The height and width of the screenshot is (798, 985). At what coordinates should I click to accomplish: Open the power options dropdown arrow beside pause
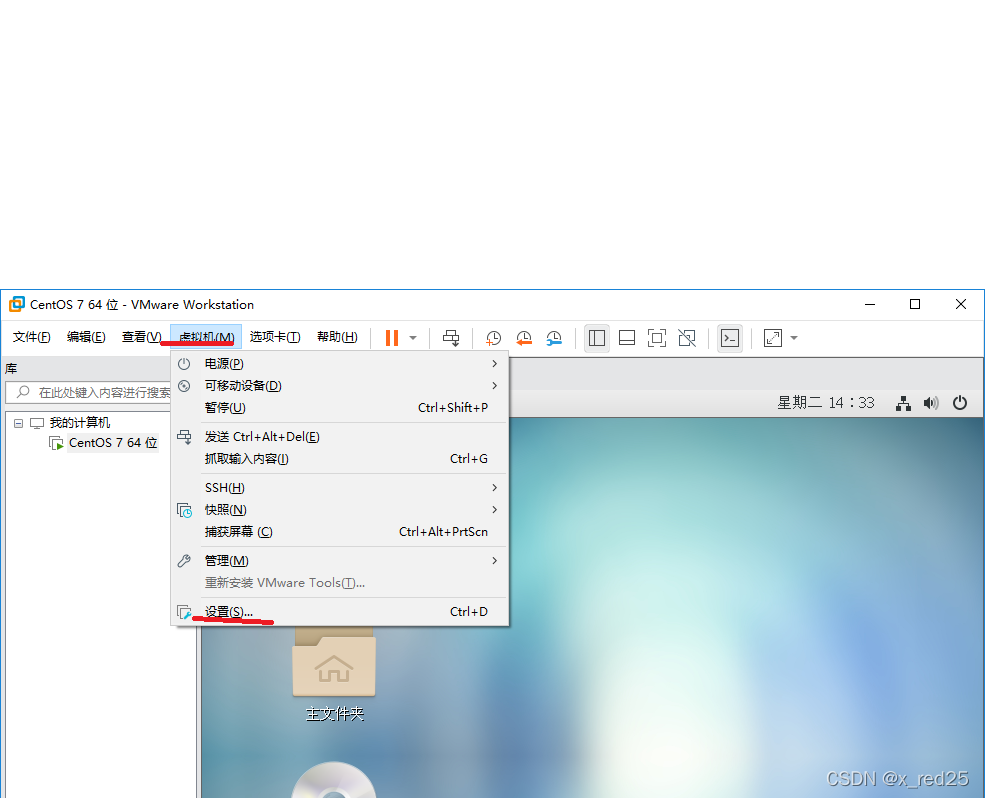413,338
